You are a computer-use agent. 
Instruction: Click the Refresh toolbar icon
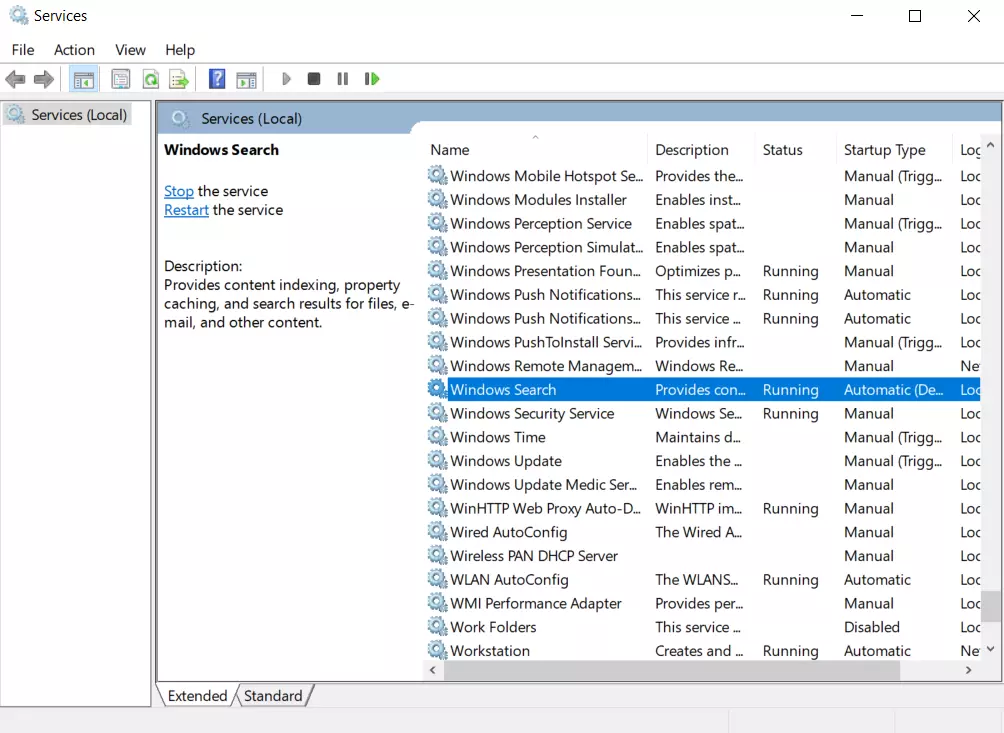pos(150,79)
